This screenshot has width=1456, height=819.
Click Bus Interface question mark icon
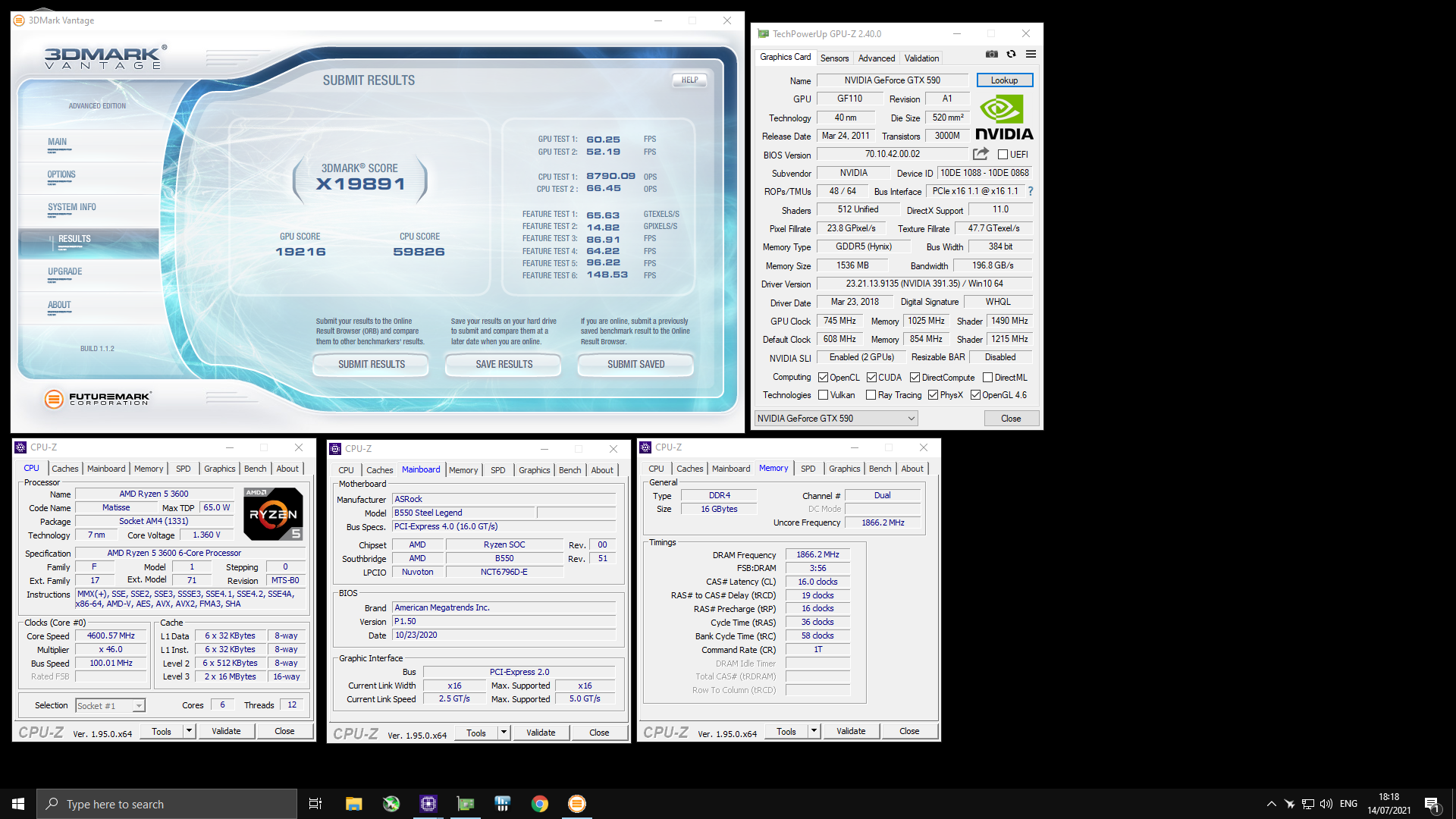click(x=1031, y=191)
